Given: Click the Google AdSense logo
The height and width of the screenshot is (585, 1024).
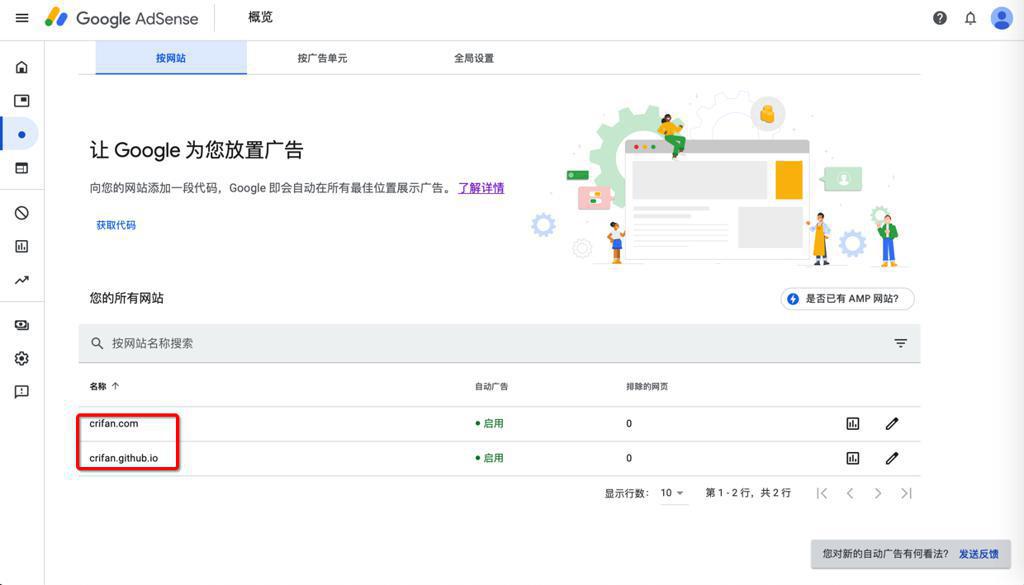Looking at the screenshot, I should [x=121, y=18].
